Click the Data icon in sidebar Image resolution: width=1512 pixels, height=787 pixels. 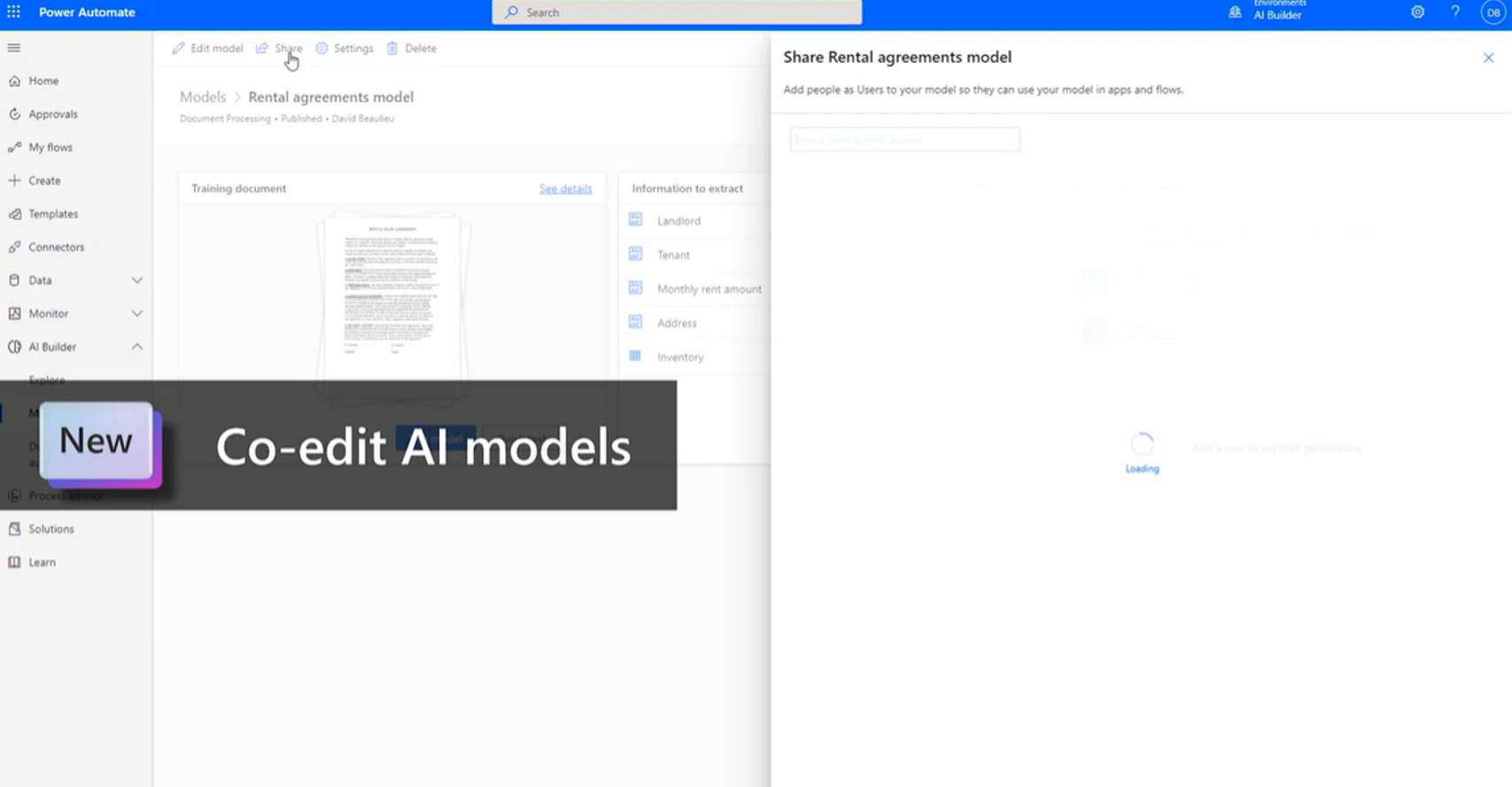tap(14, 281)
